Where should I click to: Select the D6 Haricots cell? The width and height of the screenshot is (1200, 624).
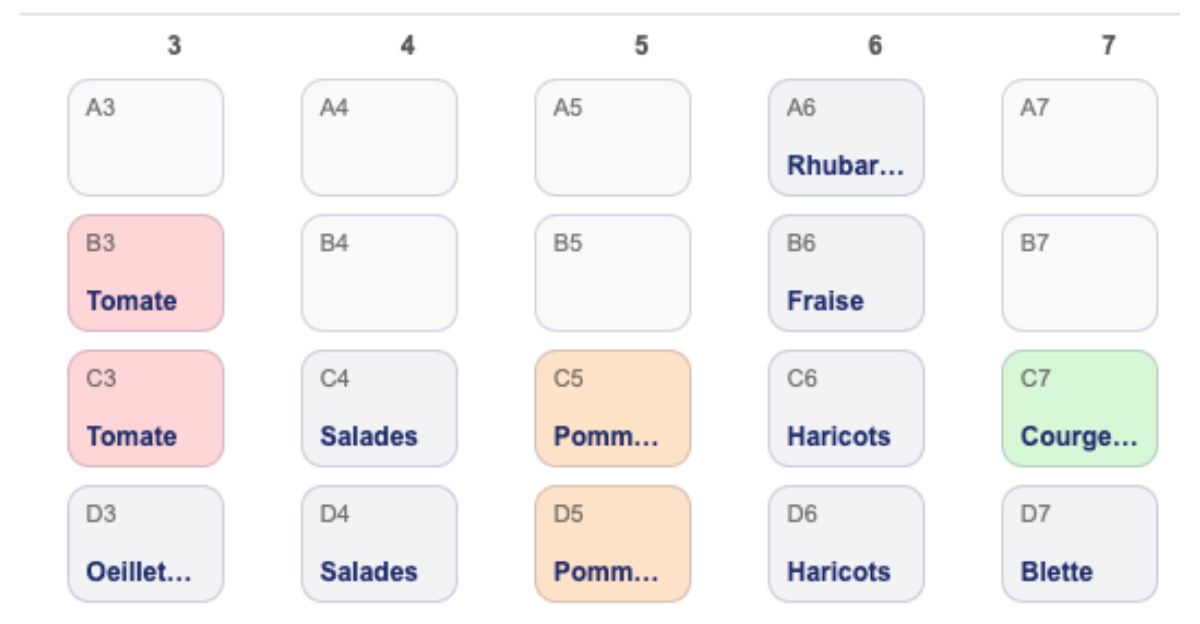846,544
